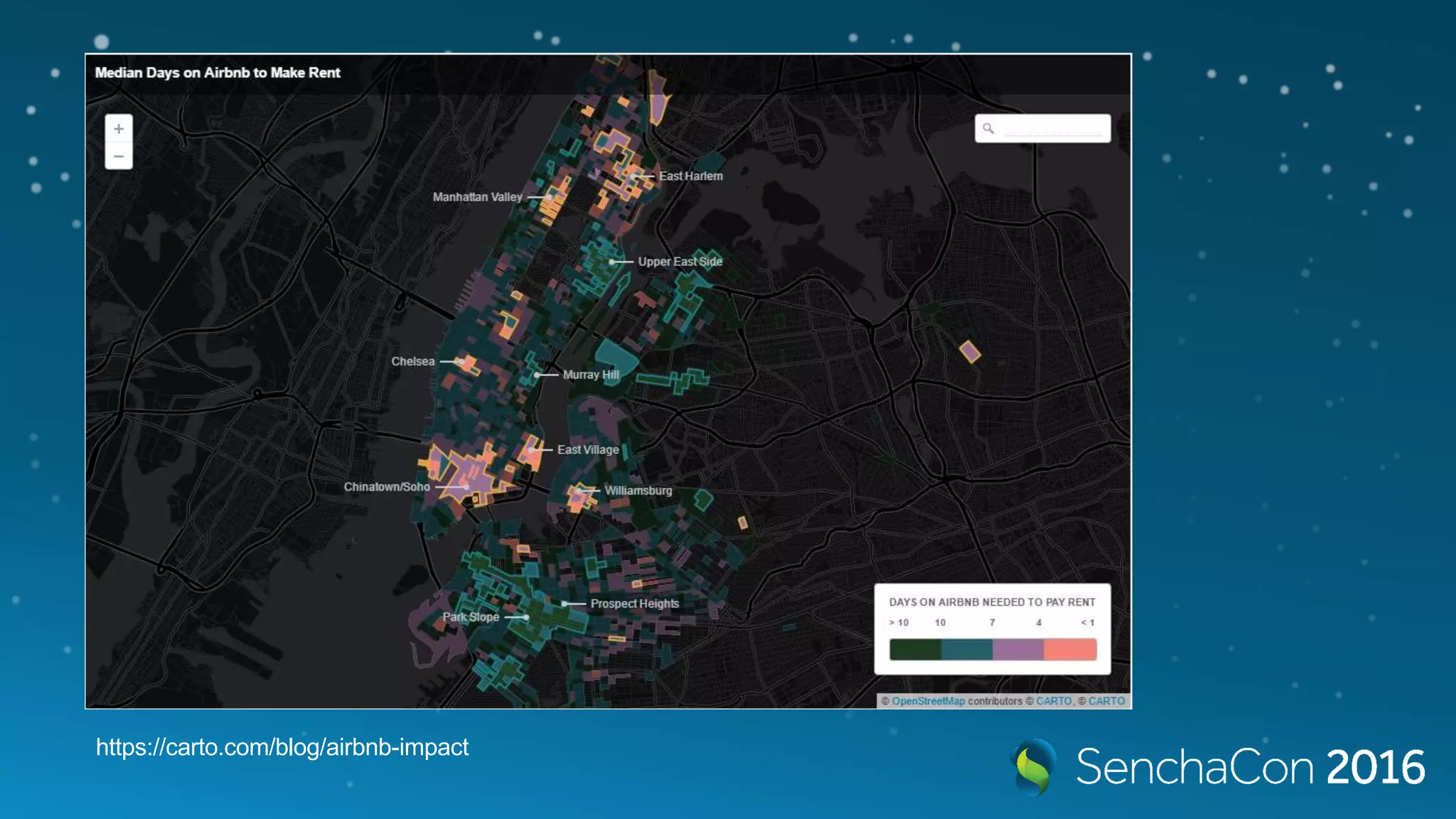Click the Chelsea neighborhood label
1456x819 pixels.
coord(412,361)
